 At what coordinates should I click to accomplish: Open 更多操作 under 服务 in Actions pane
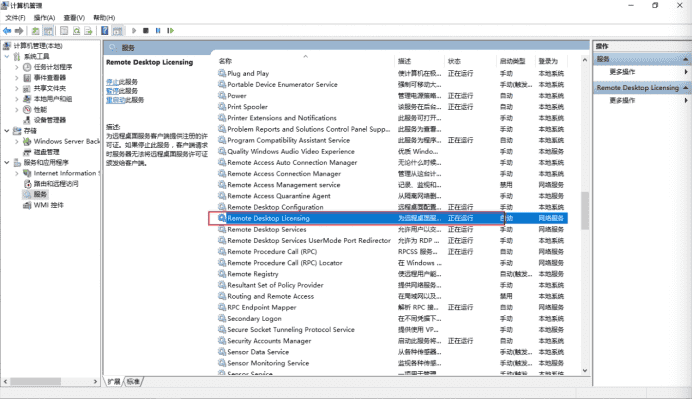tap(622, 72)
